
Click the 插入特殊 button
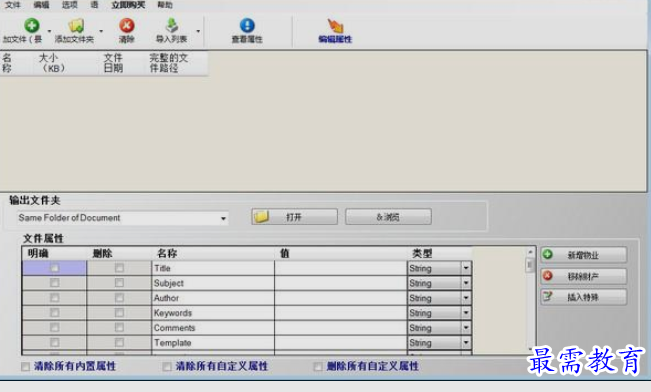click(584, 297)
